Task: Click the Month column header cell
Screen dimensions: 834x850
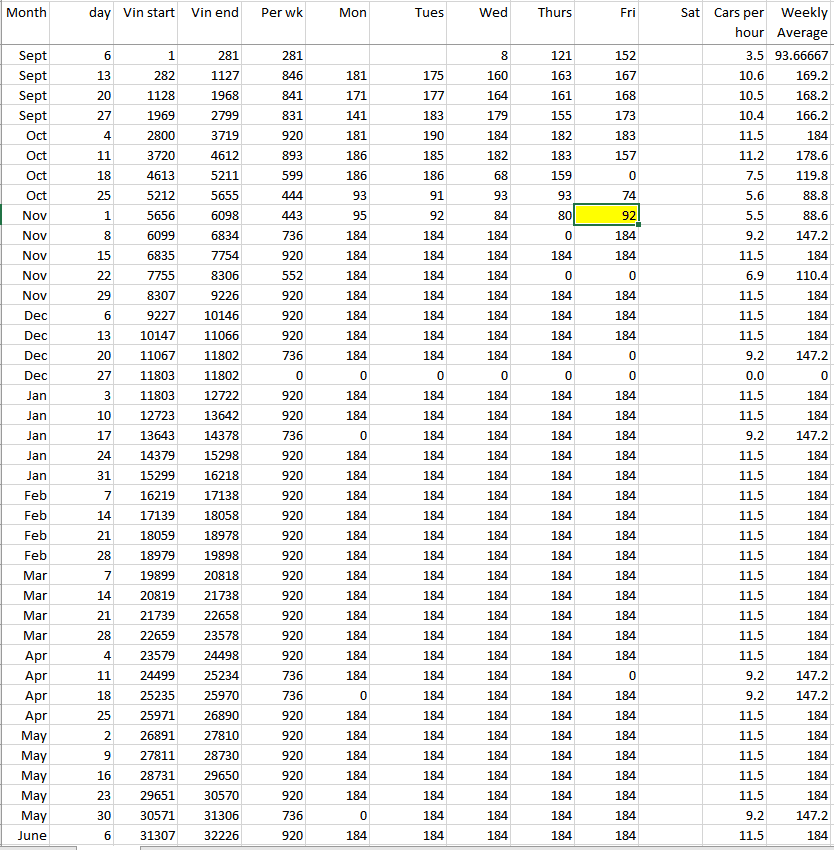Action: coord(27,13)
